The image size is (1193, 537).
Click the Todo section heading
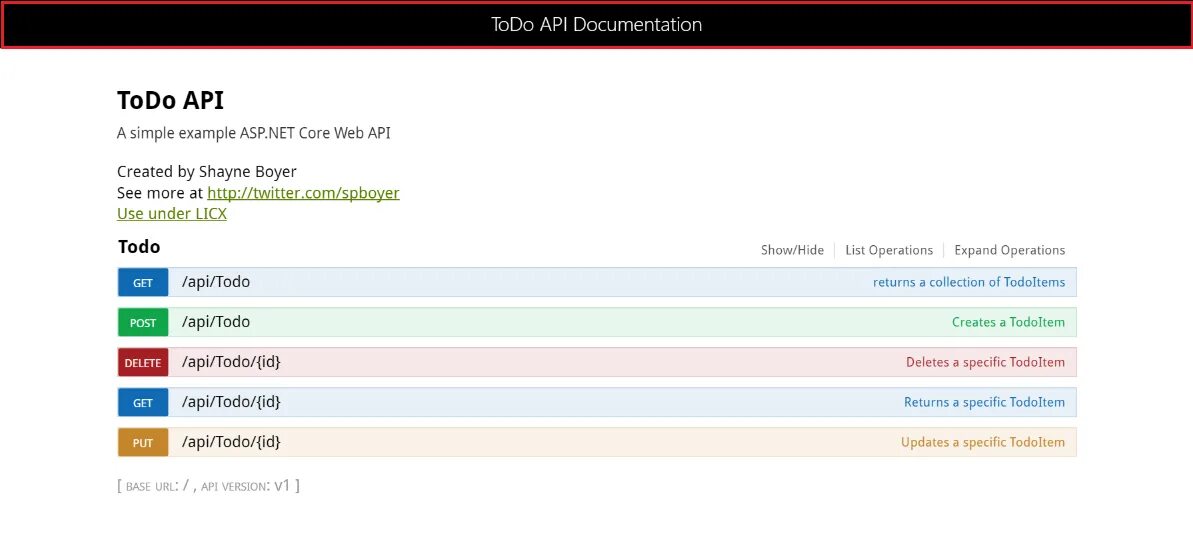coord(139,247)
